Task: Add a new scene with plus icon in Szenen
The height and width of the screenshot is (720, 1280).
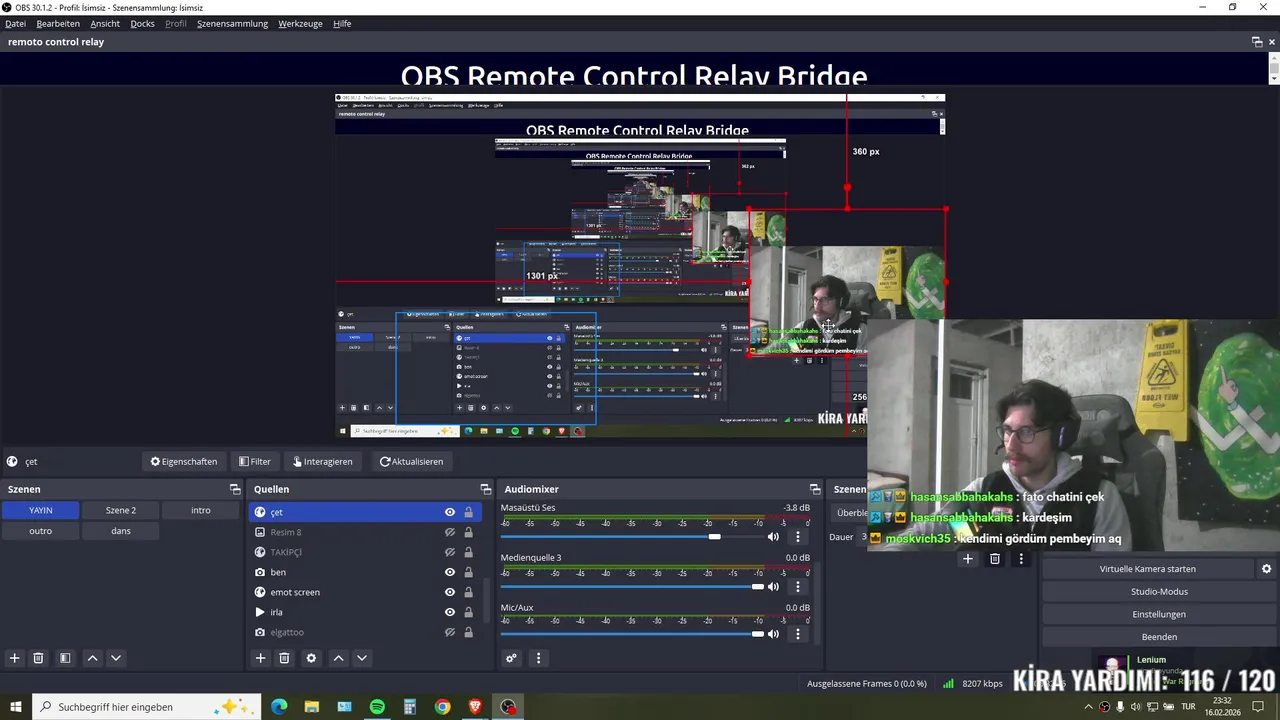Action: click(15, 658)
